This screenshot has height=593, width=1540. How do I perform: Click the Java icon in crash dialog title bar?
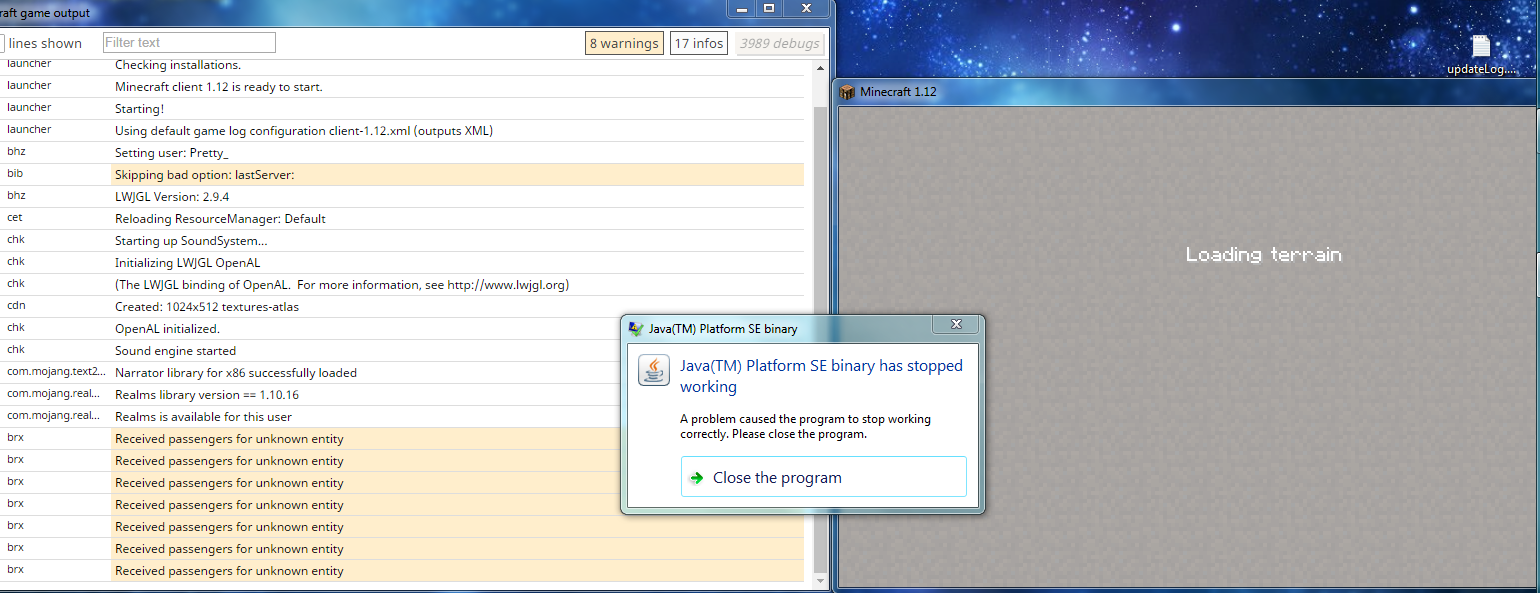tap(636, 328)
